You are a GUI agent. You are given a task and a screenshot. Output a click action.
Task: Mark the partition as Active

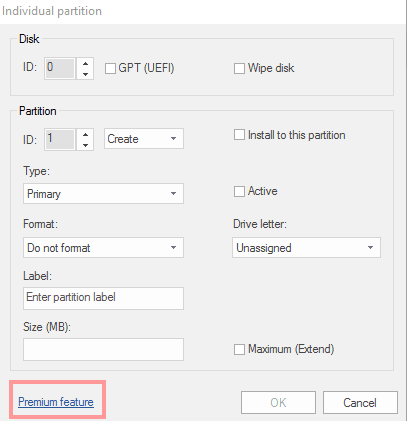click(x=239, y=192)
